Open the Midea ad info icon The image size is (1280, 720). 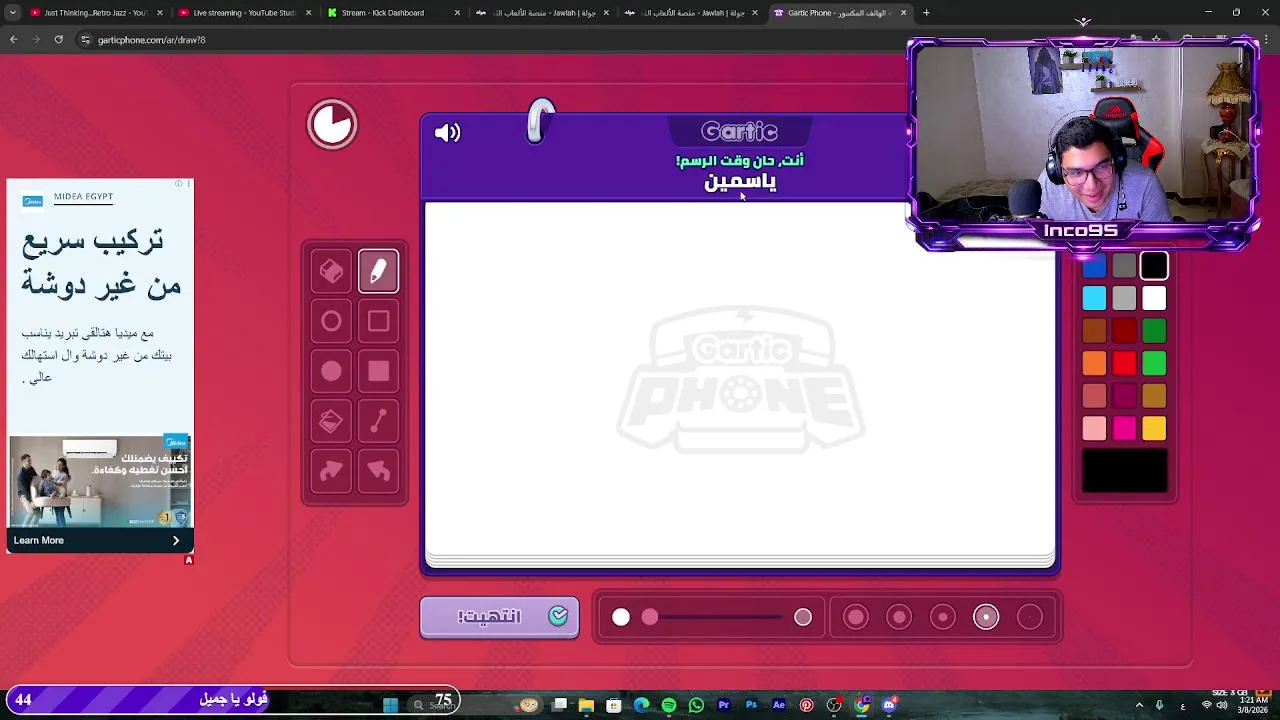point(179,184)
